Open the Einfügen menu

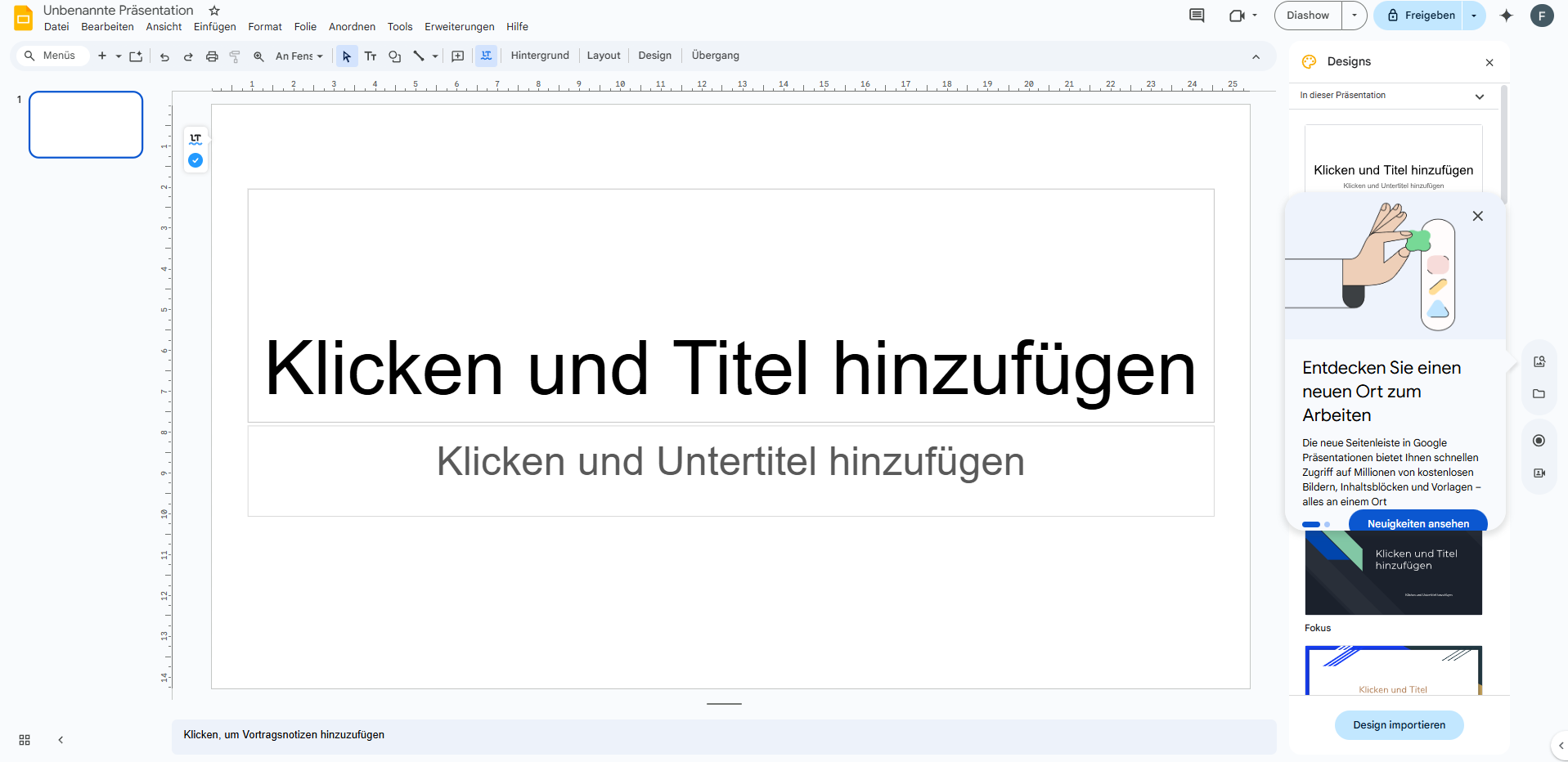tap(214, 27)
